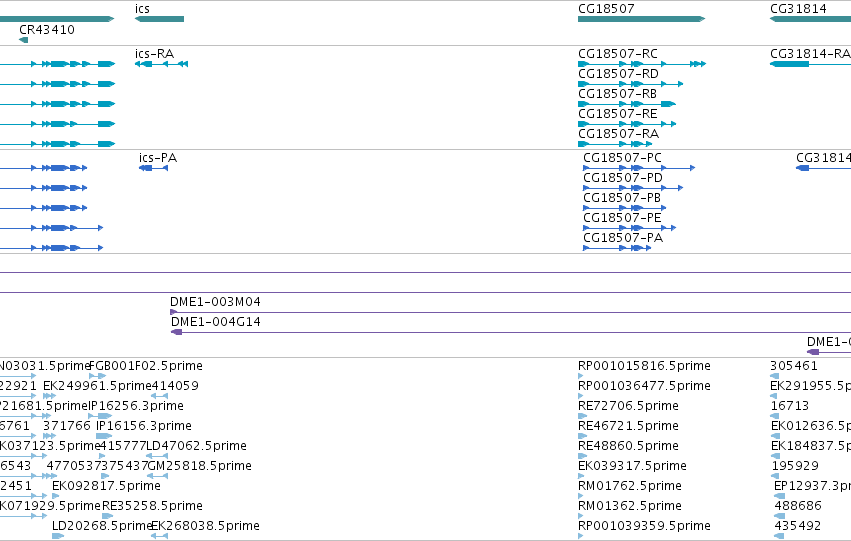Select the ics-RA transcript glyph

pyautogui.click(x=161, y=64)
